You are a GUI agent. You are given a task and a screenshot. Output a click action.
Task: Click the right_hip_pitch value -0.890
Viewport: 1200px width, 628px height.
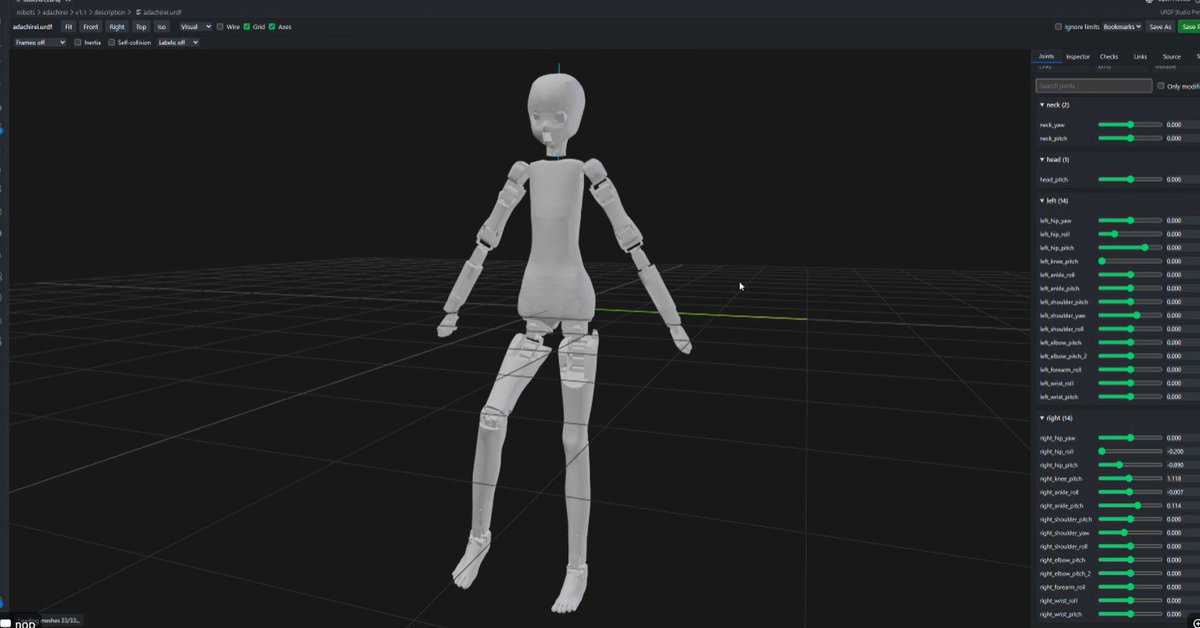coord(1175,465)
